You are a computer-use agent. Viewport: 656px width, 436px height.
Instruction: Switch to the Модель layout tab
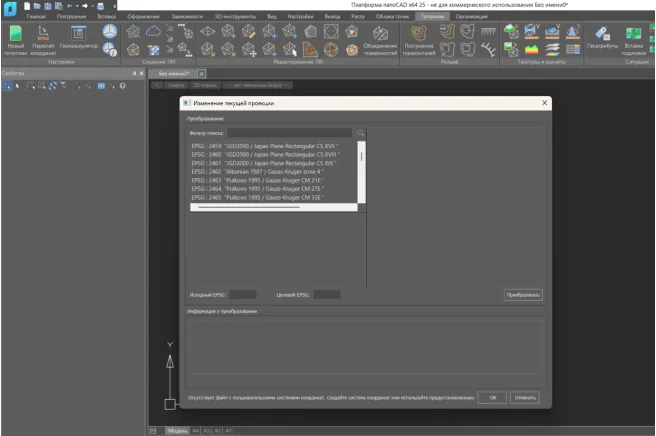click(x=176, y=430)
